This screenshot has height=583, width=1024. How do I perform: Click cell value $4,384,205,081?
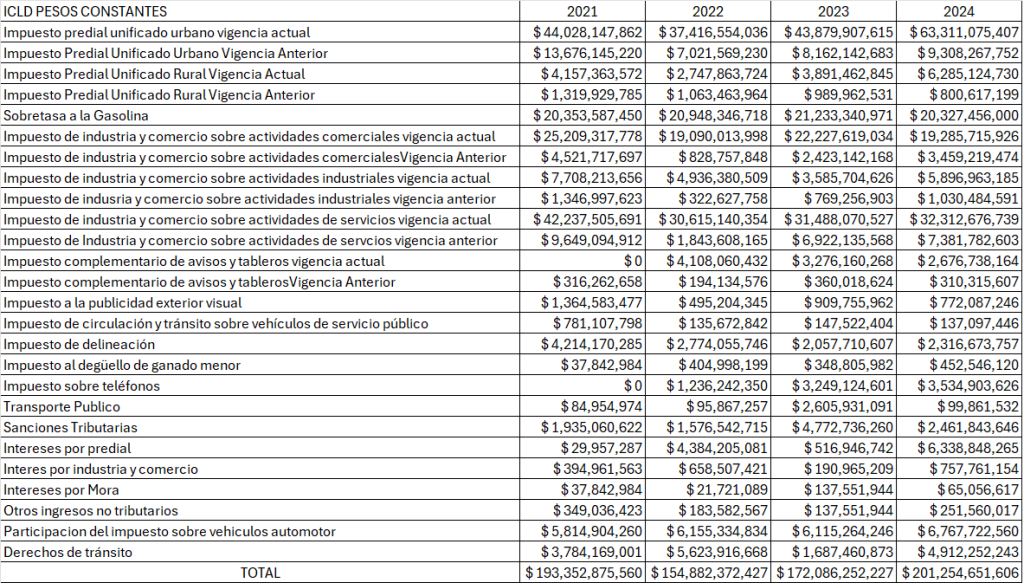pyautogui.click(x=717, y=449)
